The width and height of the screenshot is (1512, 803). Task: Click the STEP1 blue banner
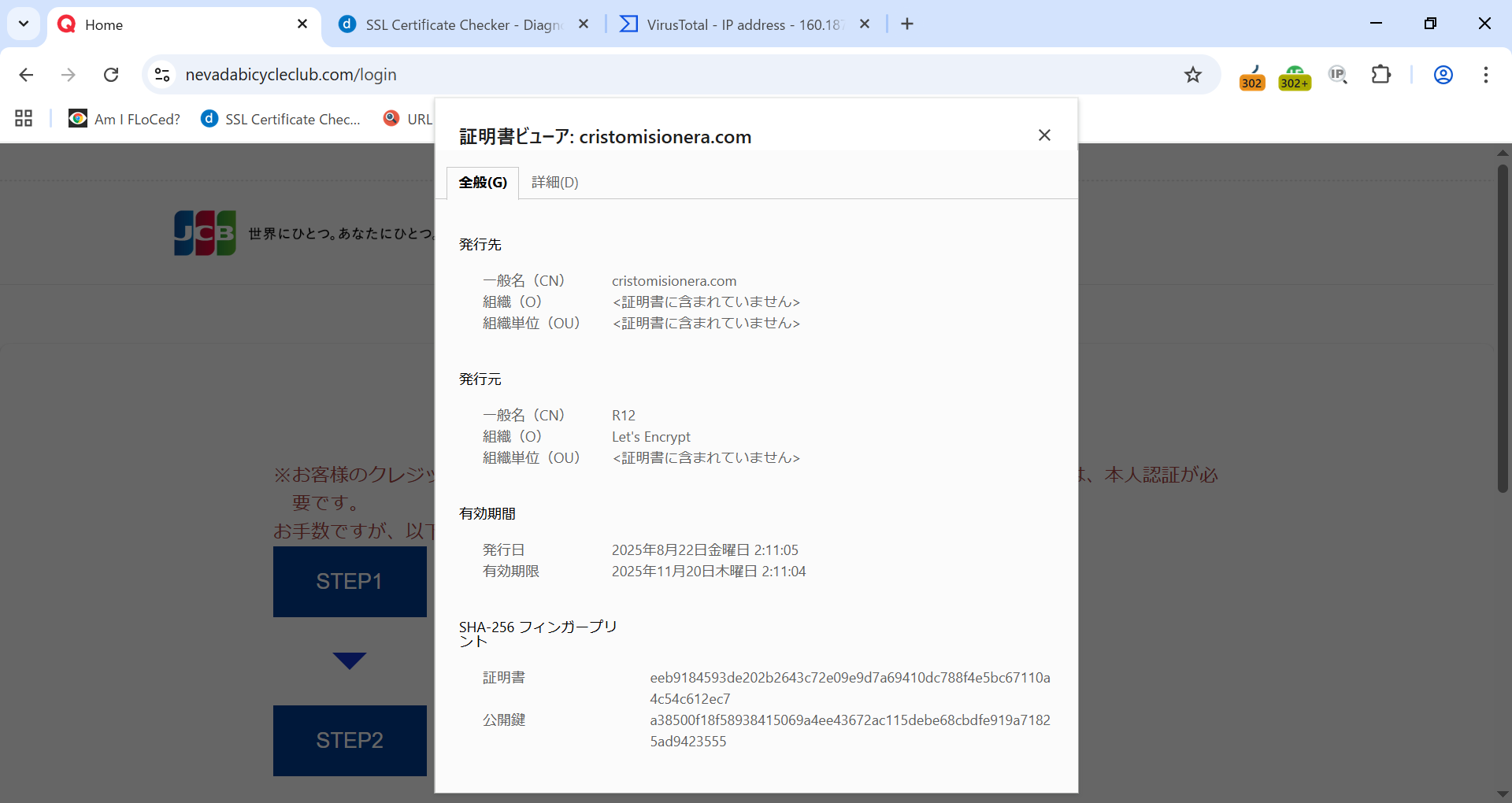coord(349,582)
